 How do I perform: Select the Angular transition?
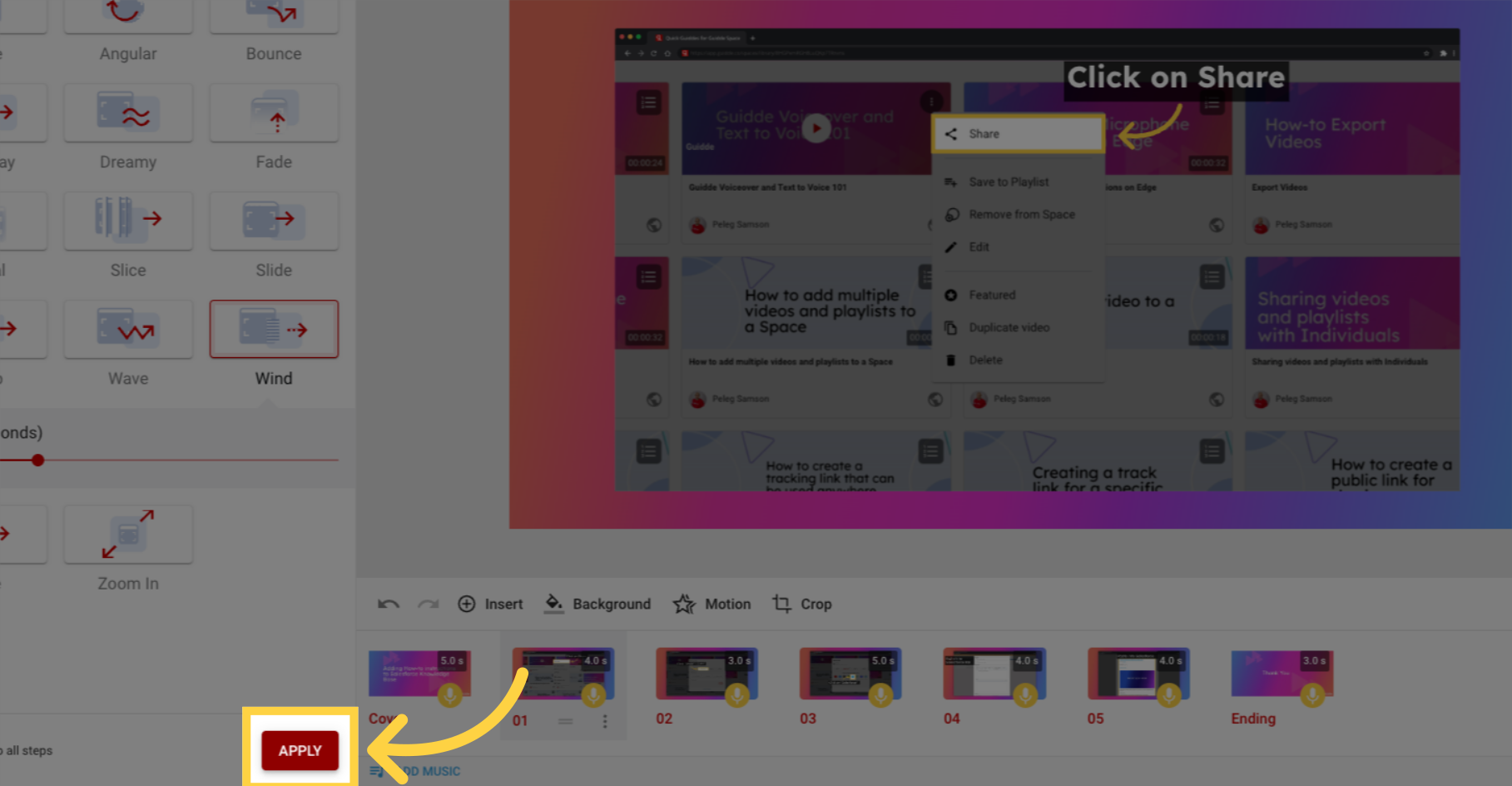click(128, 17)
